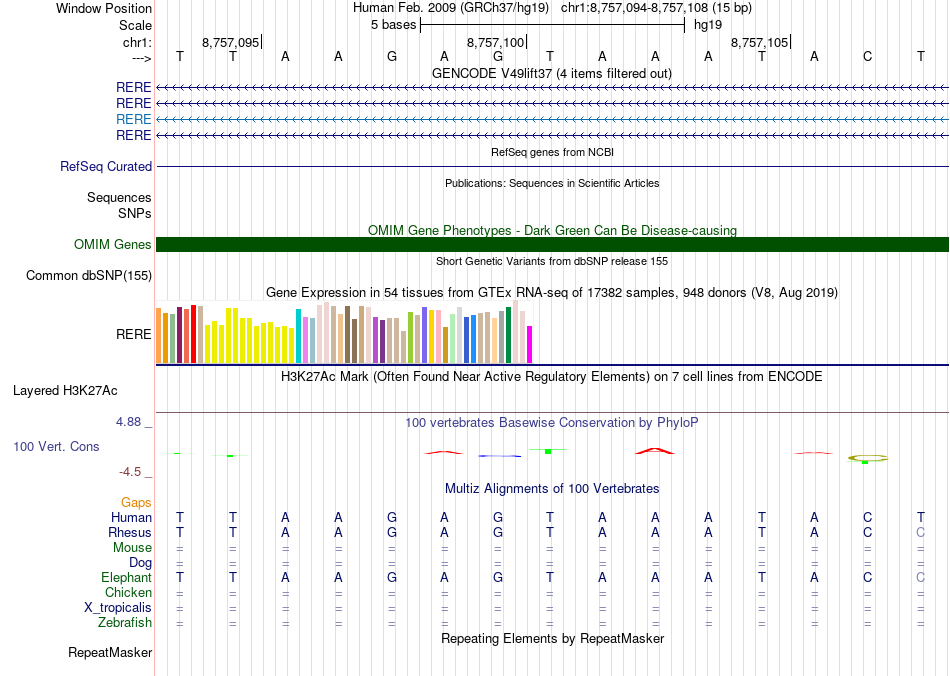
Task: Open the Basewise Conservation by PhyloP title
Action: pos(551,423)
